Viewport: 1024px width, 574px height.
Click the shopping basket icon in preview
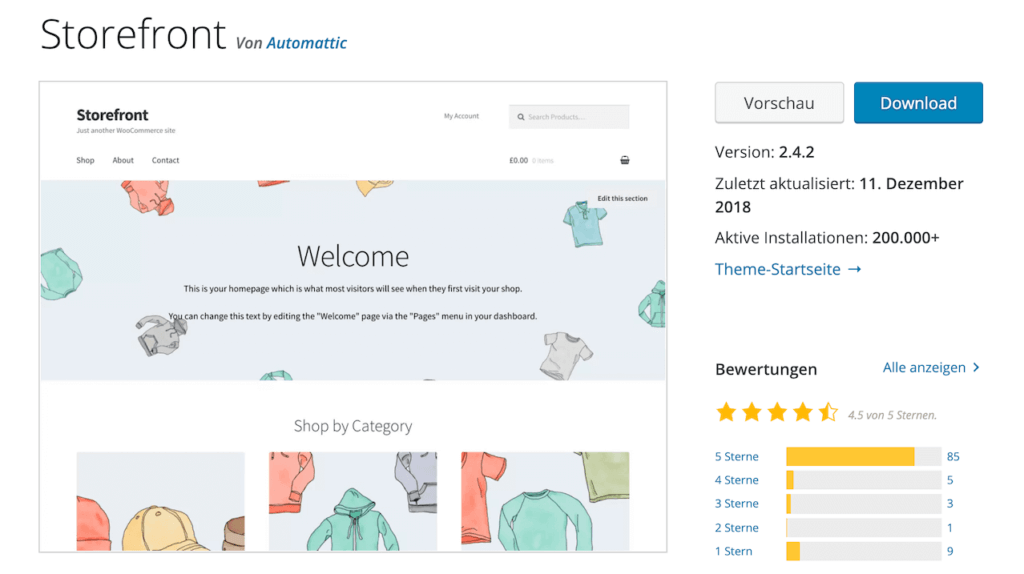pos(625,160)
